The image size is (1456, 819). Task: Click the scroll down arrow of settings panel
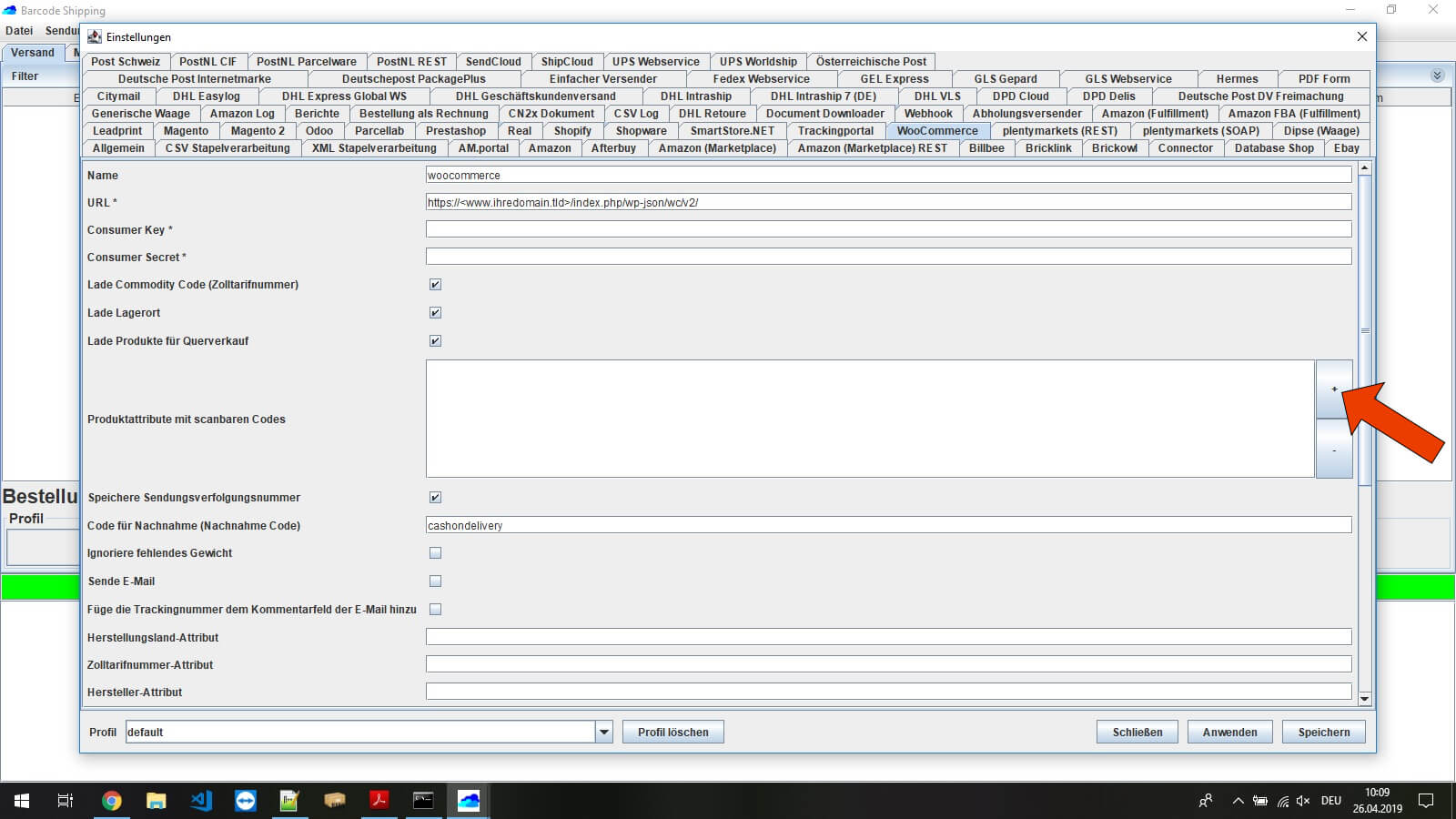click(x=1364, y=699)
